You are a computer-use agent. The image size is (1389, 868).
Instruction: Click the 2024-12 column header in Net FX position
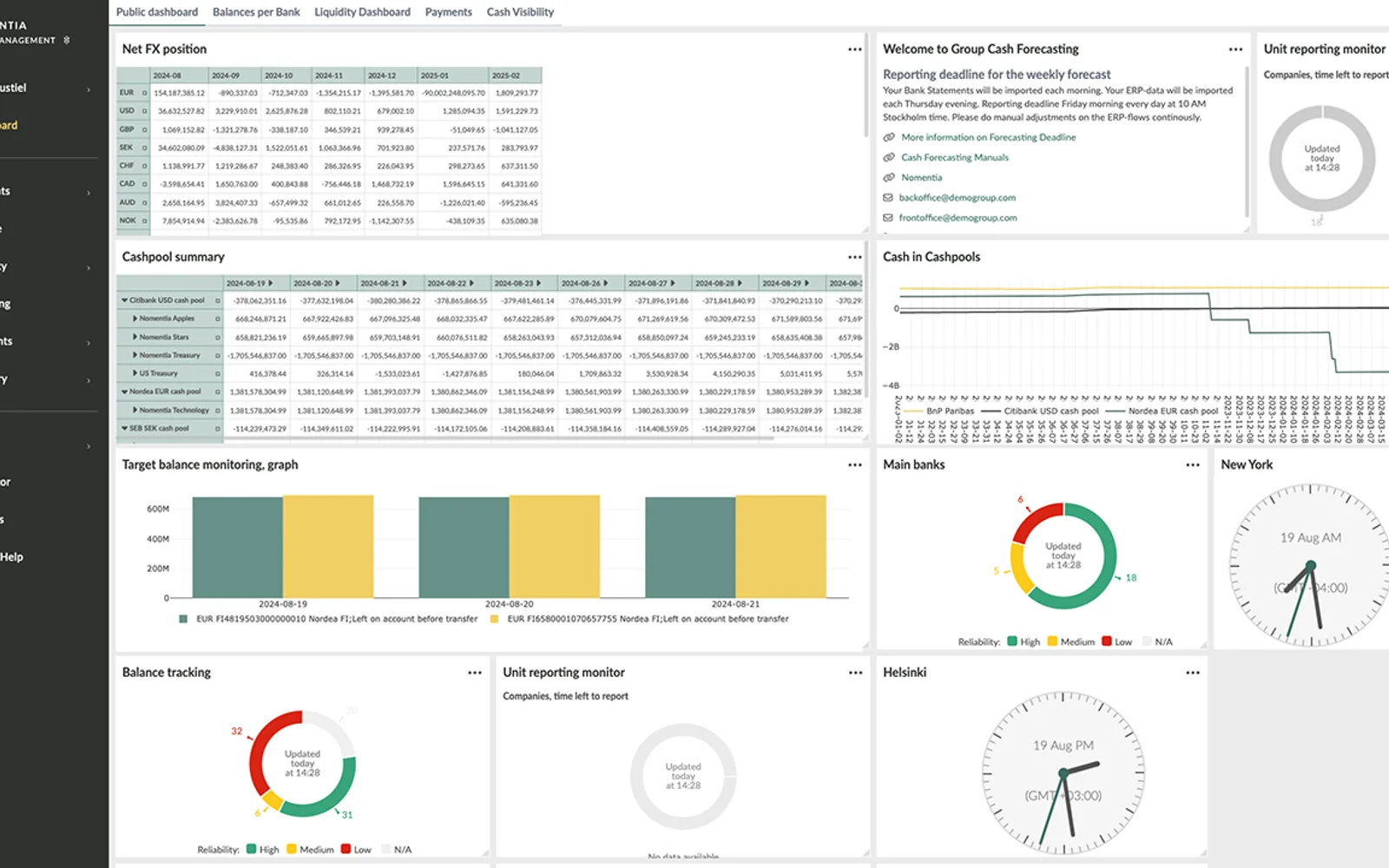pos(390,76)
